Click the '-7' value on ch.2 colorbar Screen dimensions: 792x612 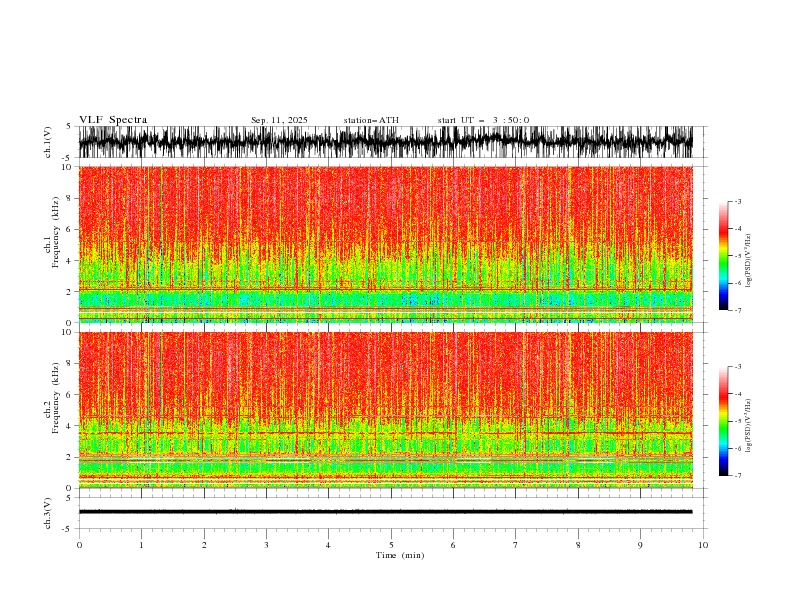737,476
